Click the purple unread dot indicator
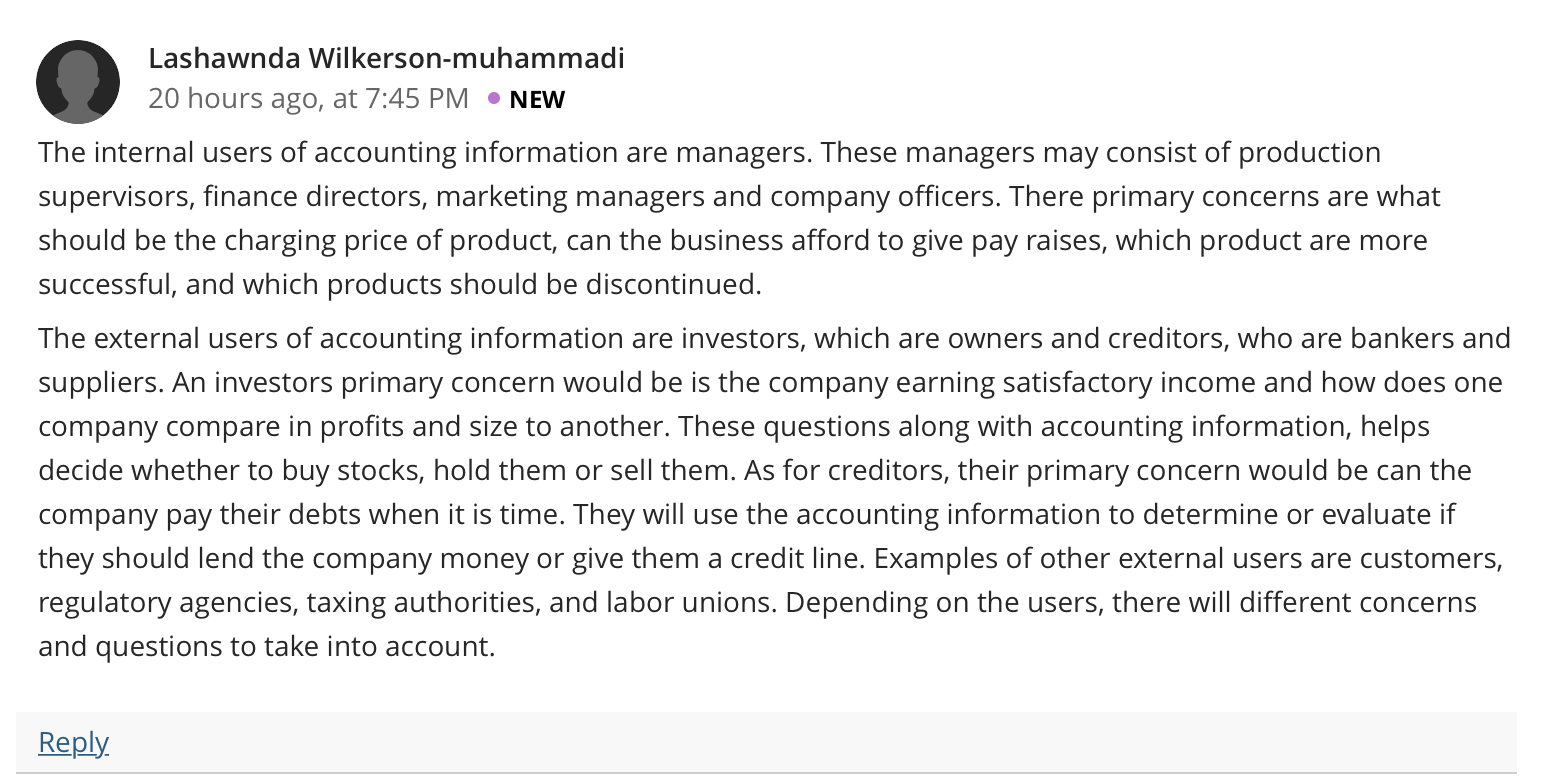This screenshot has height=778, width=1544. [x=494, y=98]
